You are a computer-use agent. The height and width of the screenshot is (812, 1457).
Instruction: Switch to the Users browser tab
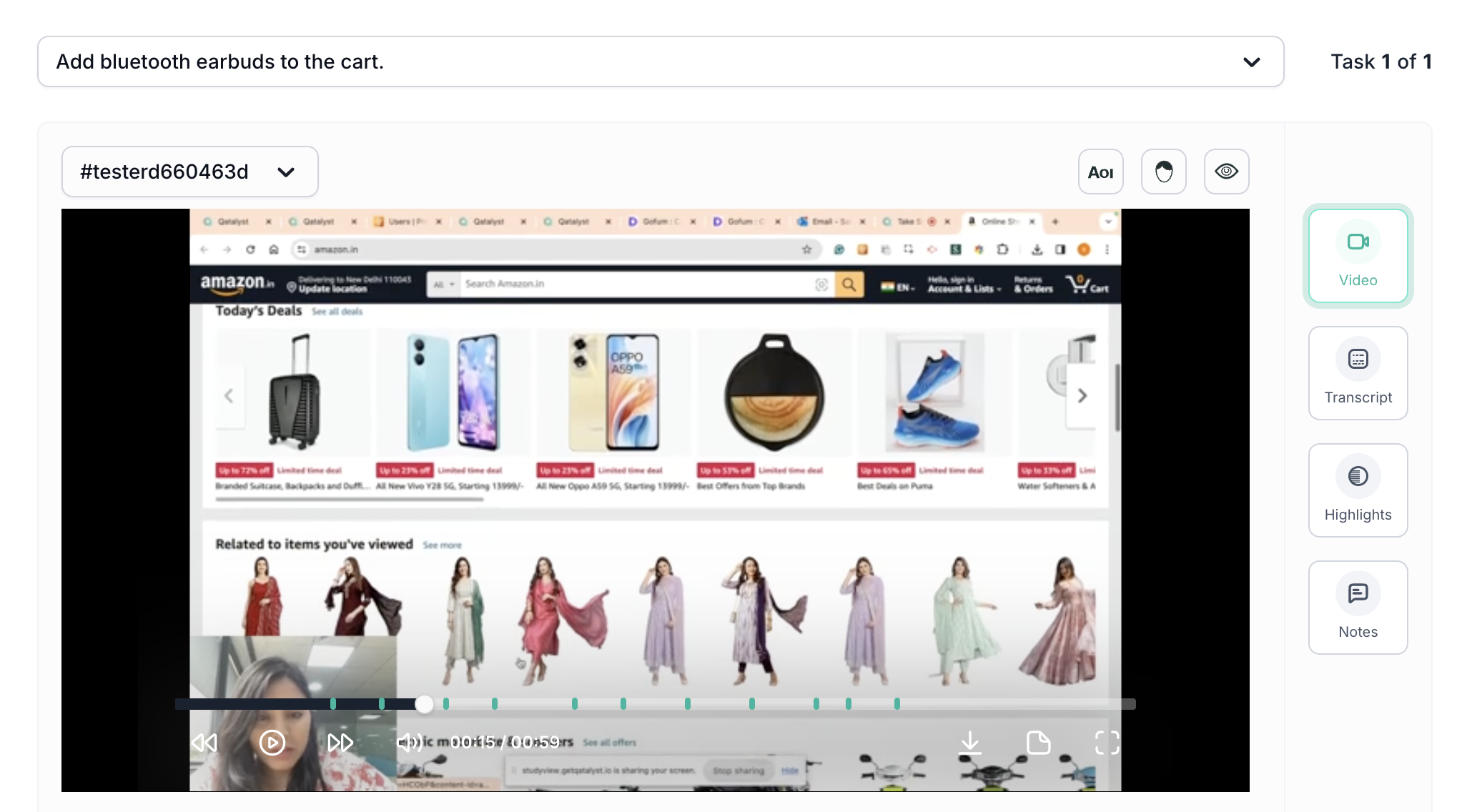pyautogui.click(x=408, y=222)
